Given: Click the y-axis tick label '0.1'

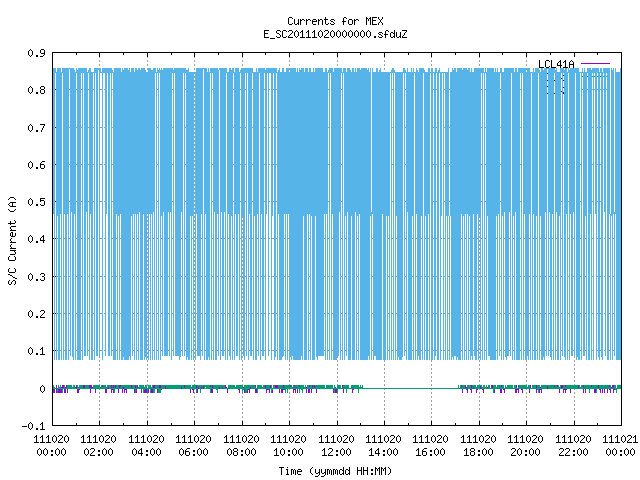Looking at the screenshot, I should coord(36,351).
